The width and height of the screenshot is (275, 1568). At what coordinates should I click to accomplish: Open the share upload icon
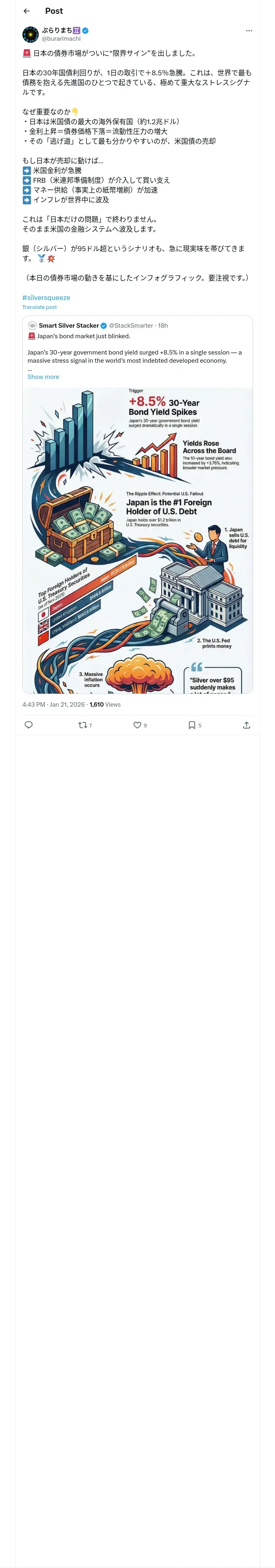246,725
